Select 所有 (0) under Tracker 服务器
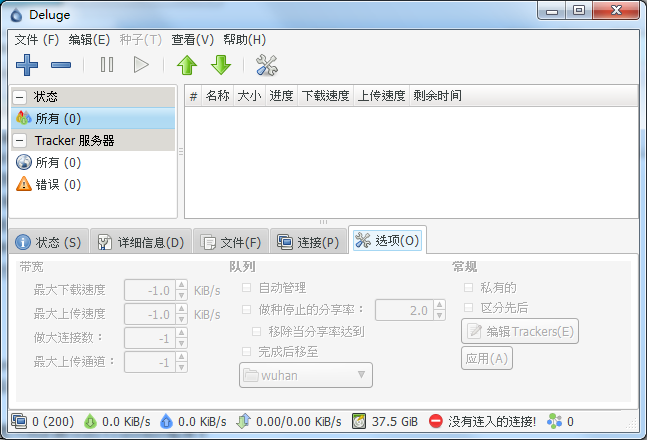The height and width of the screenshot is (440, 647). tap(93, 162)
